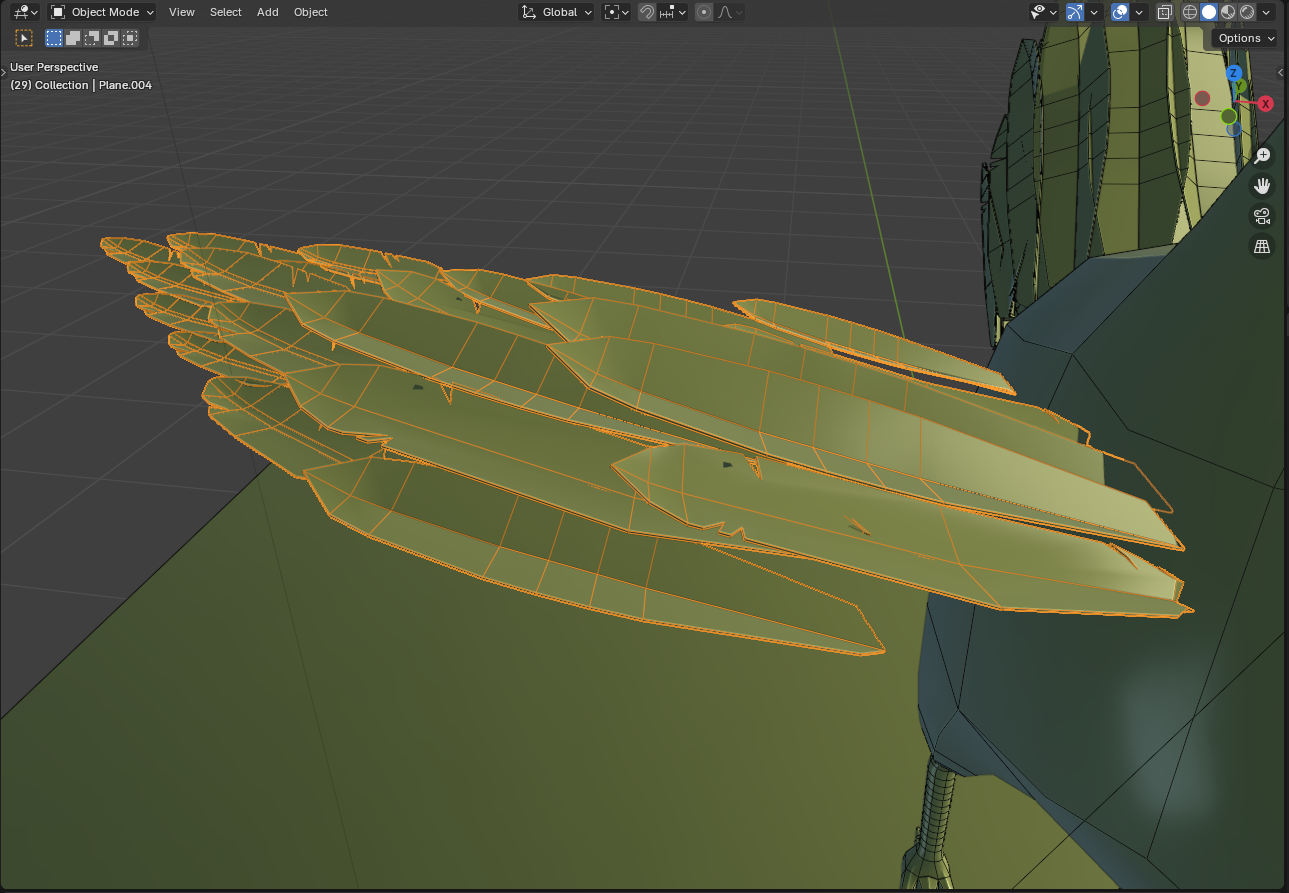Expand the toolbar with the left-edge arrow
This screenshot has width=1289, height=893.
tap(4, 71)
